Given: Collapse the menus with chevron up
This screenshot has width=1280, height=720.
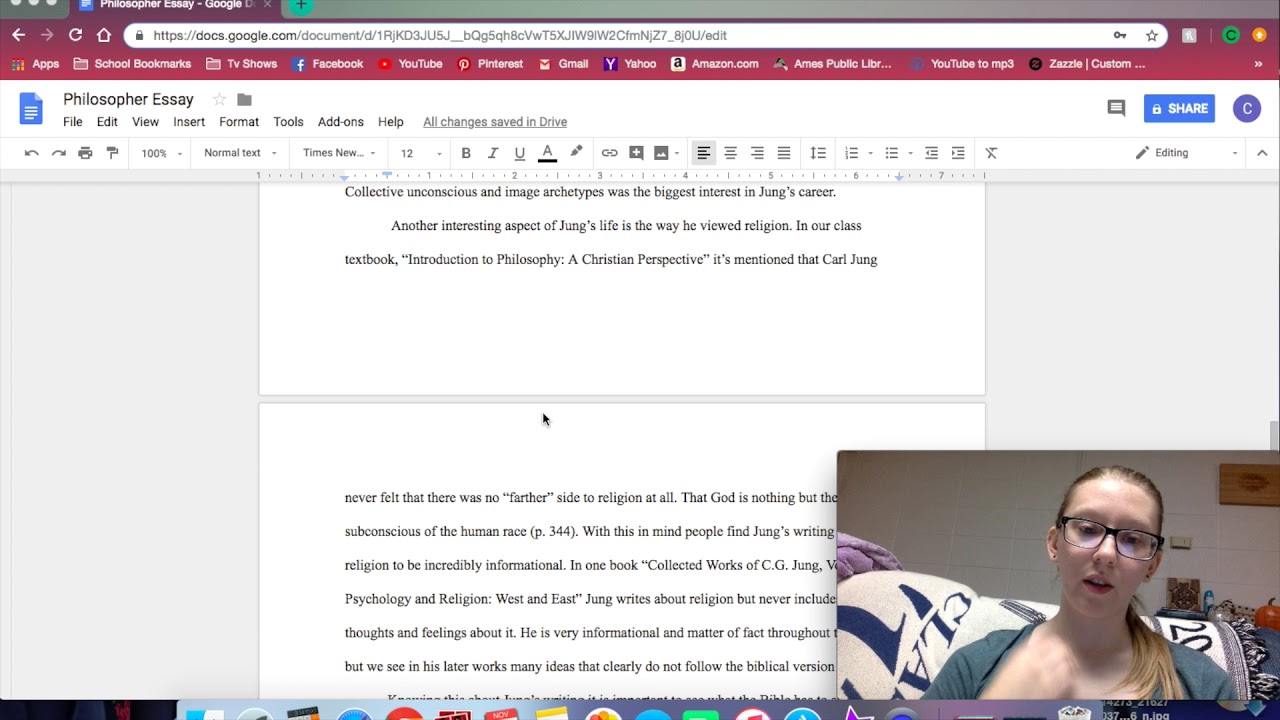Looking at the screenshot, I should coord(1262,153).
